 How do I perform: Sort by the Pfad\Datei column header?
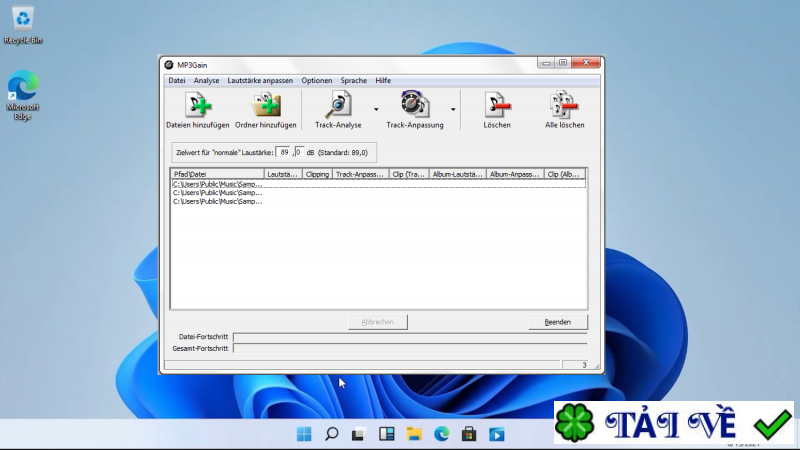pyautogui.click(x=218, y=174)
